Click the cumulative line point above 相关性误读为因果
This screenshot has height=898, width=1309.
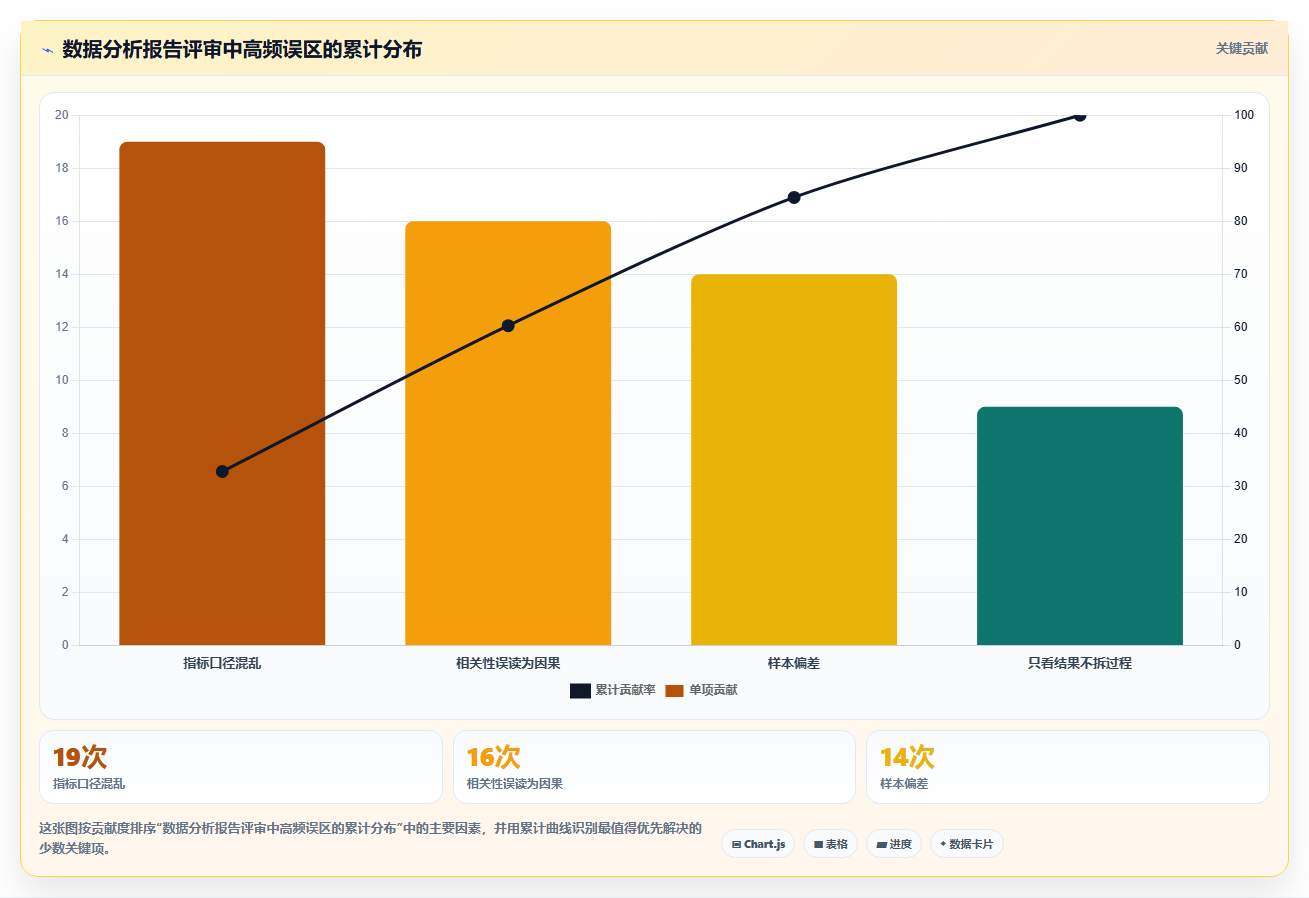tap(508, 325)
